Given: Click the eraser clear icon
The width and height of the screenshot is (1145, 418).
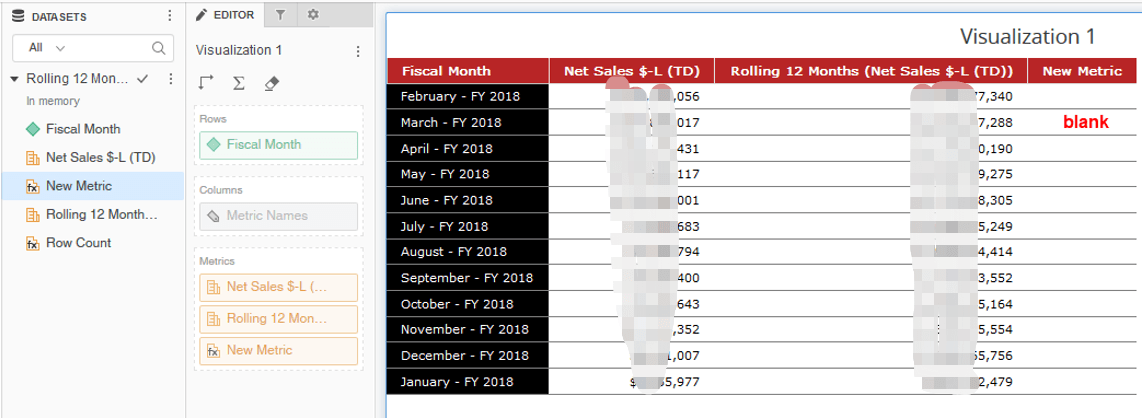Looking at the screenshot, I should pyautogui.click(x=271, y=83).
